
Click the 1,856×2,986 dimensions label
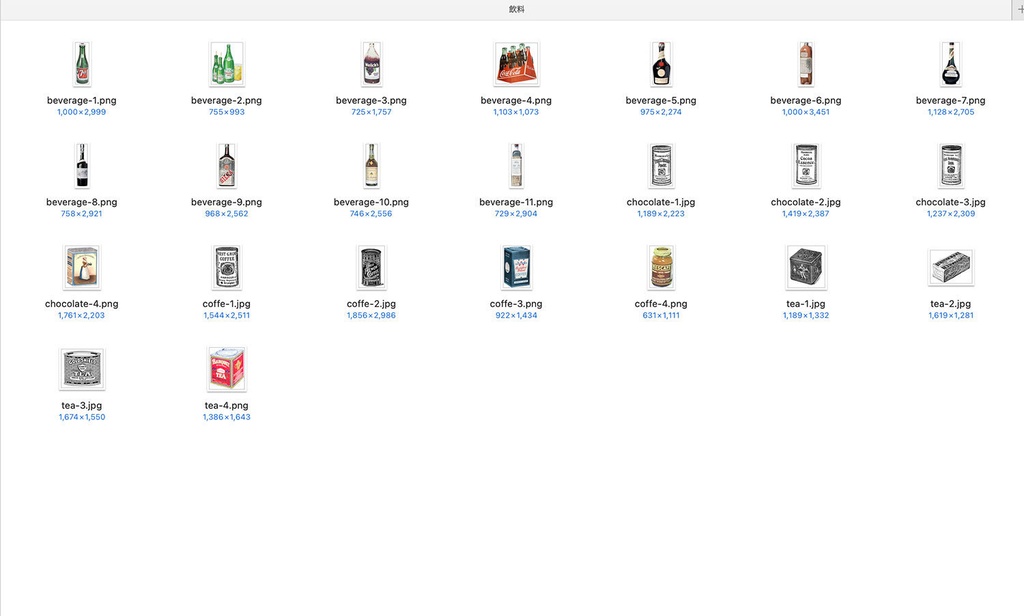(x=372, y=316)
